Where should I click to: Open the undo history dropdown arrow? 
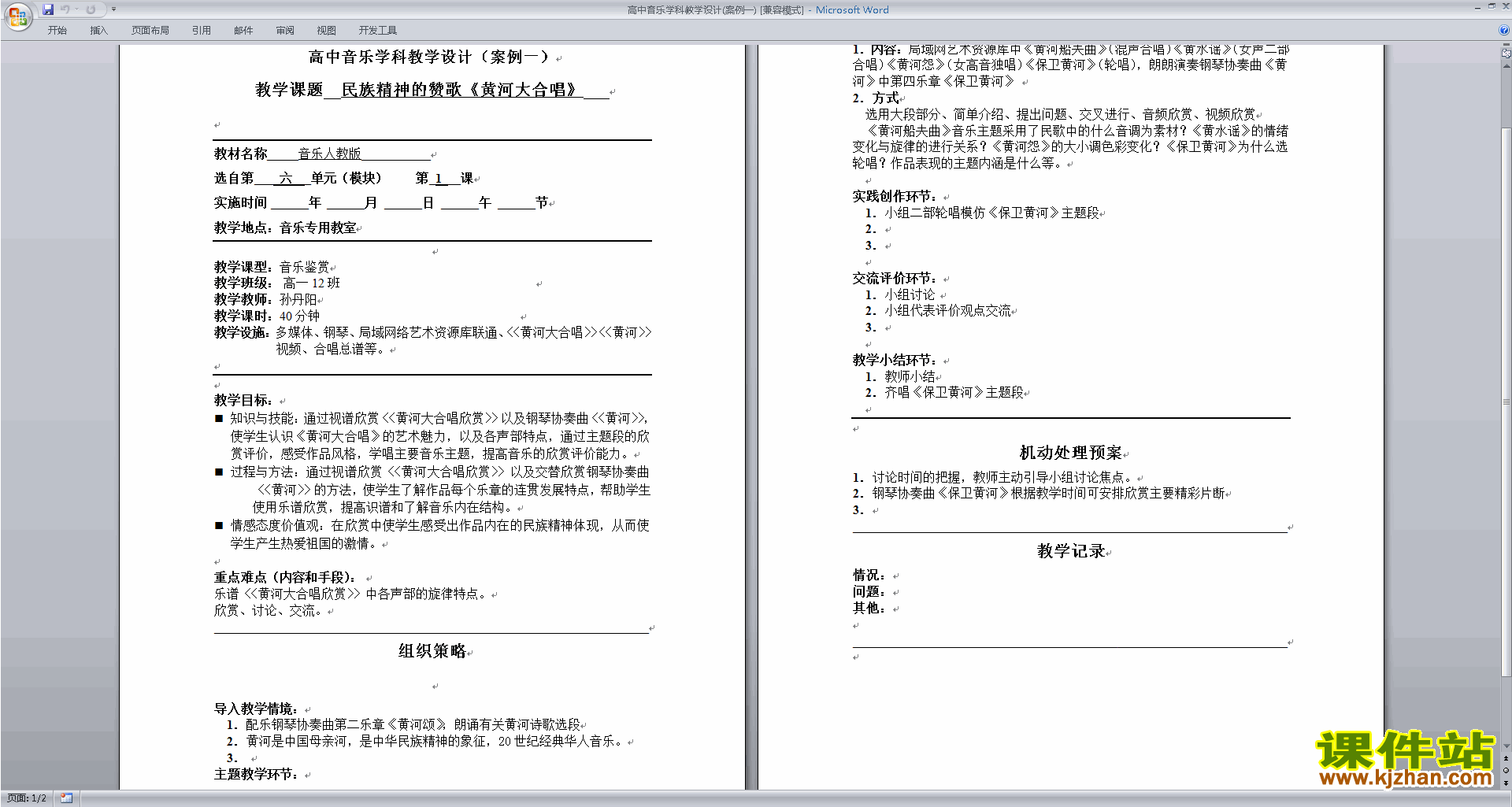pyautogui.click(x=76, y=9)
